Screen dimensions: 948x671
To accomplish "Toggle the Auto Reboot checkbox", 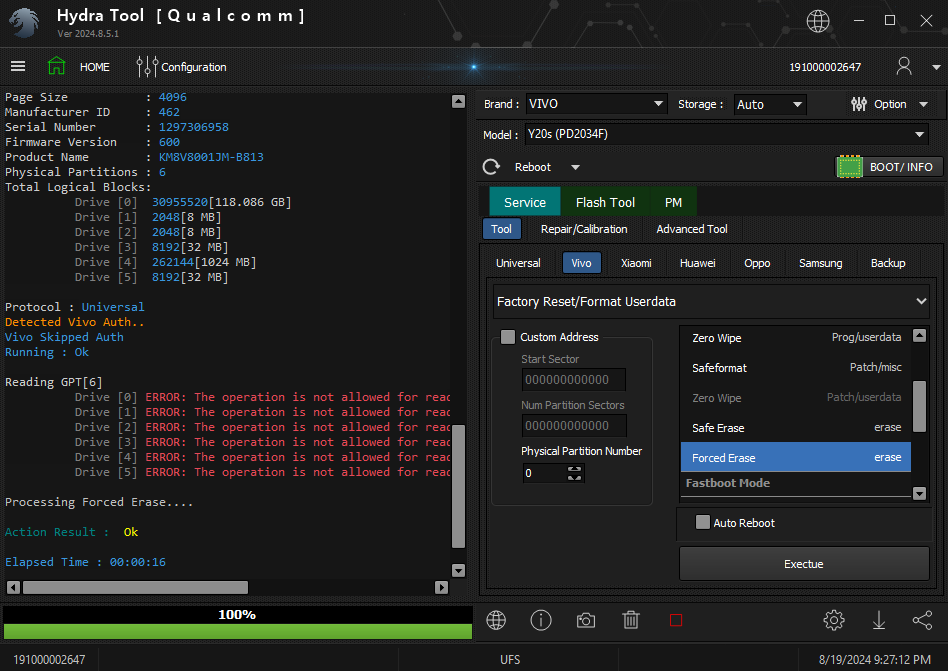I will [703, 522].
